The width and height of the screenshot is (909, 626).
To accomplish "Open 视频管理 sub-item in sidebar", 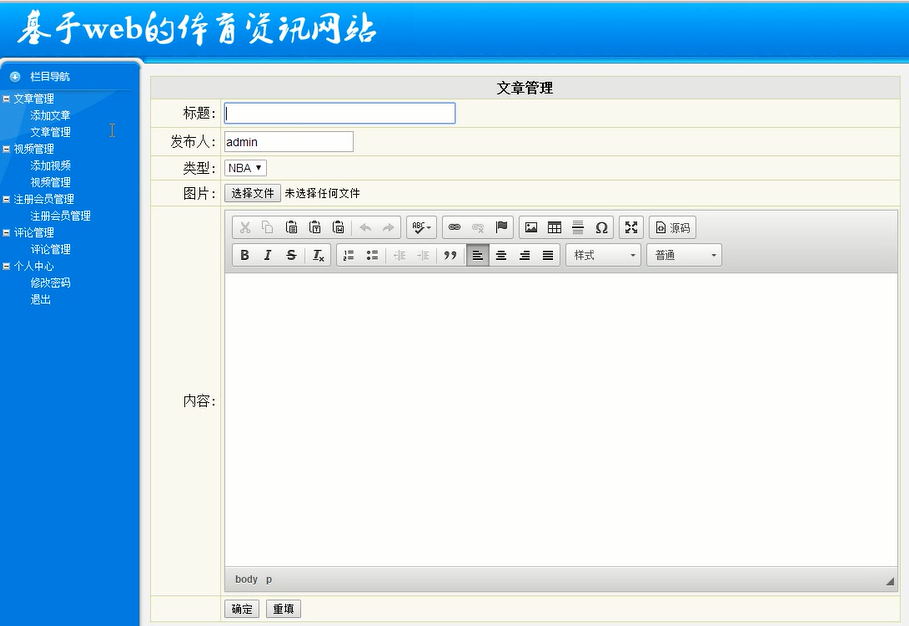I will (x=50, y=183).
